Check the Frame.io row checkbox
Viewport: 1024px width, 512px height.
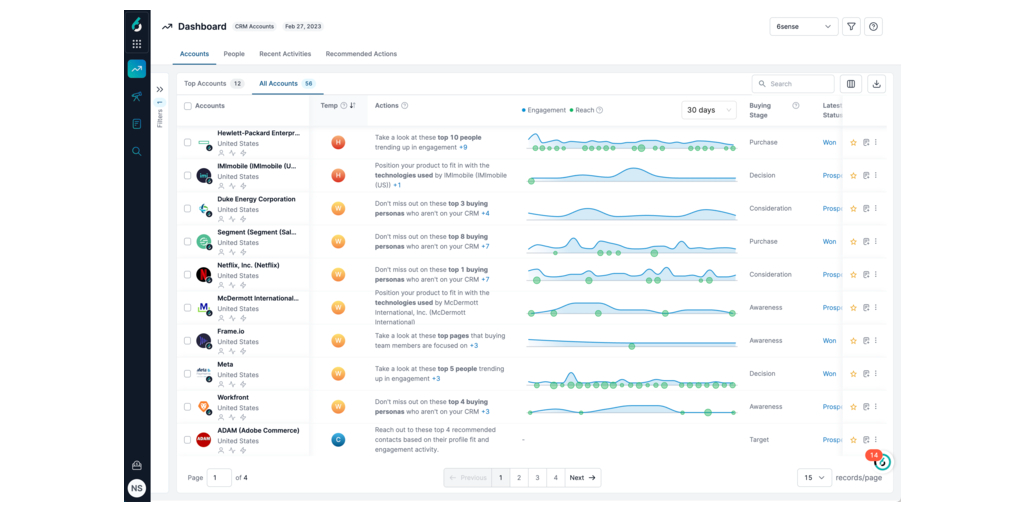(x=187, y=341)
